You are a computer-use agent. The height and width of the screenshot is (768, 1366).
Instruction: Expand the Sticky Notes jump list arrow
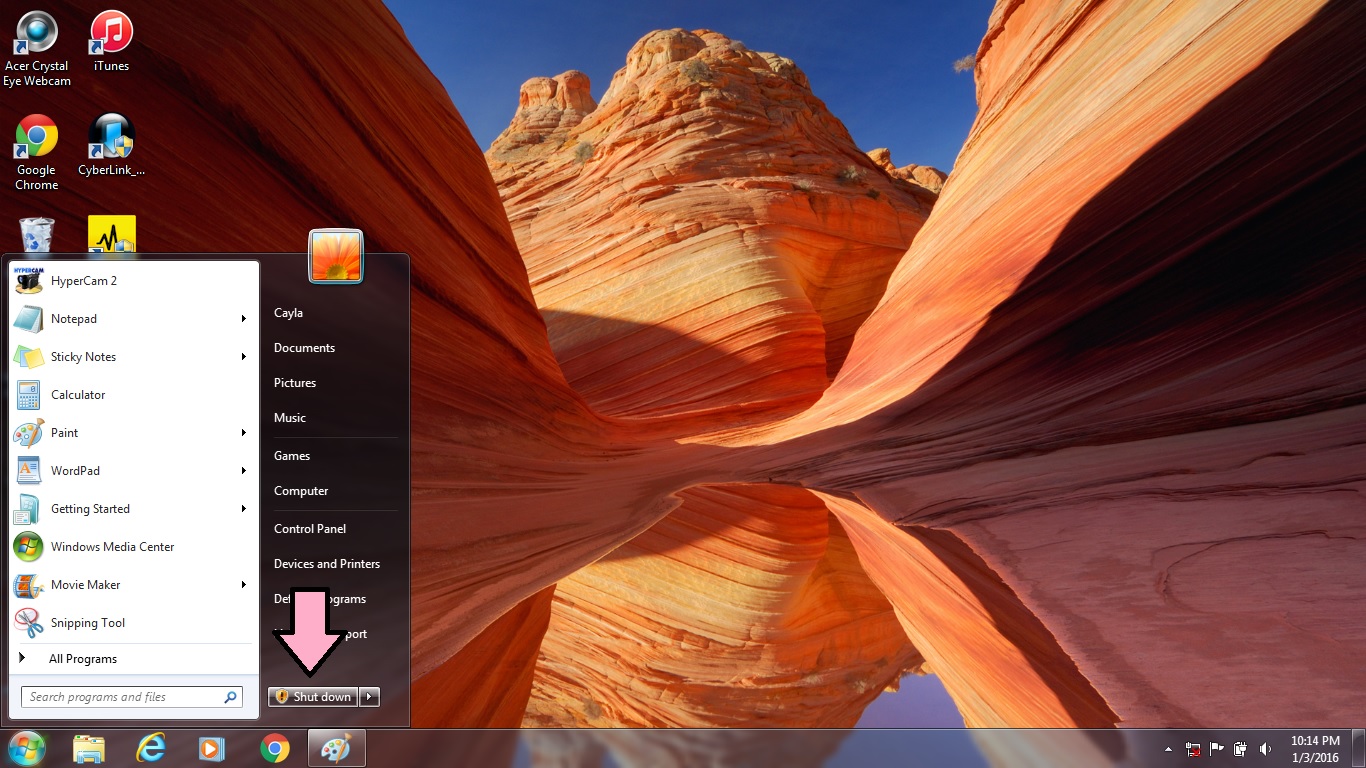pyautogui.click(x=243, y=357)
